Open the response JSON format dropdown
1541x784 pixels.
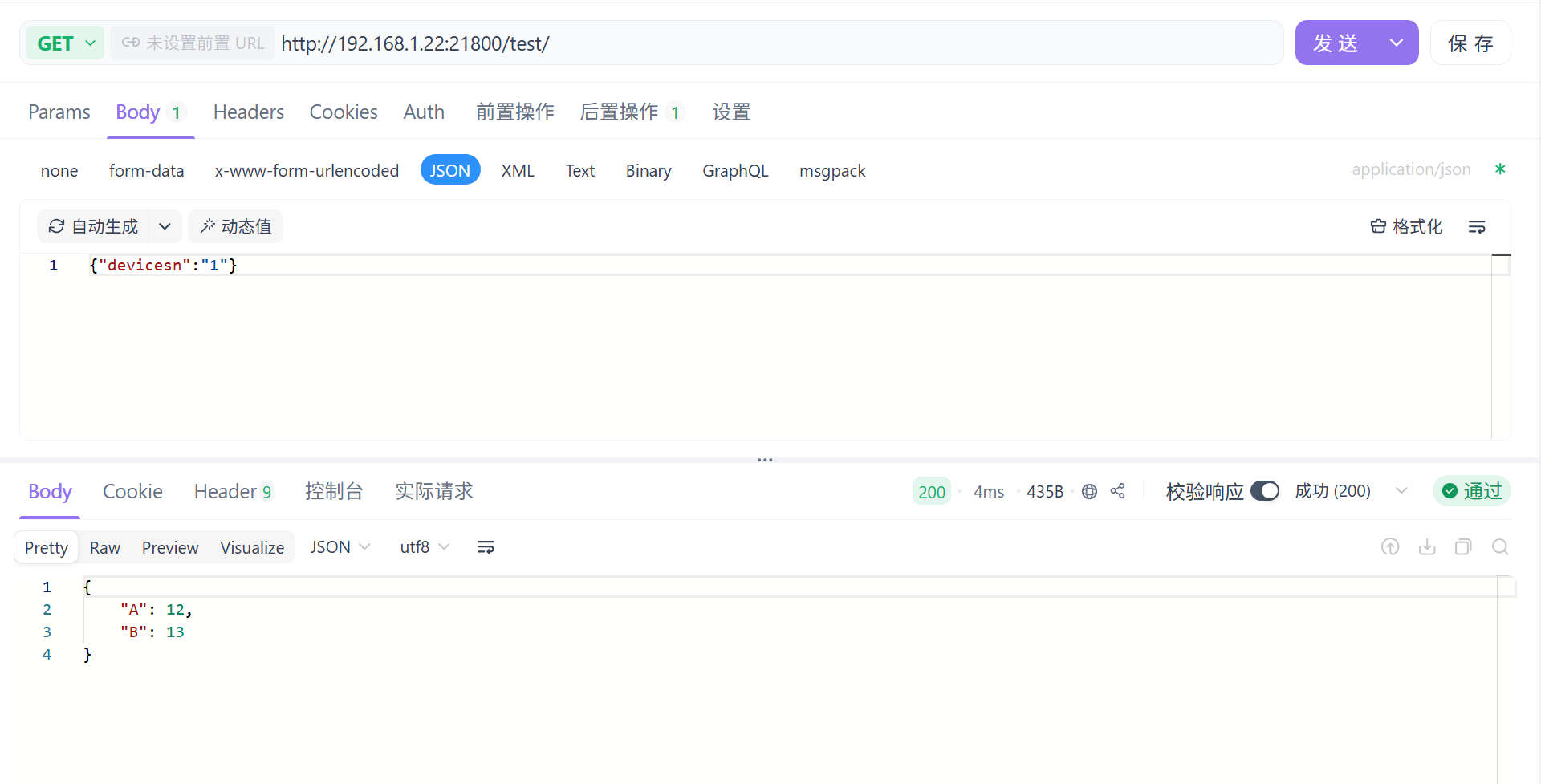click(340, 547)
